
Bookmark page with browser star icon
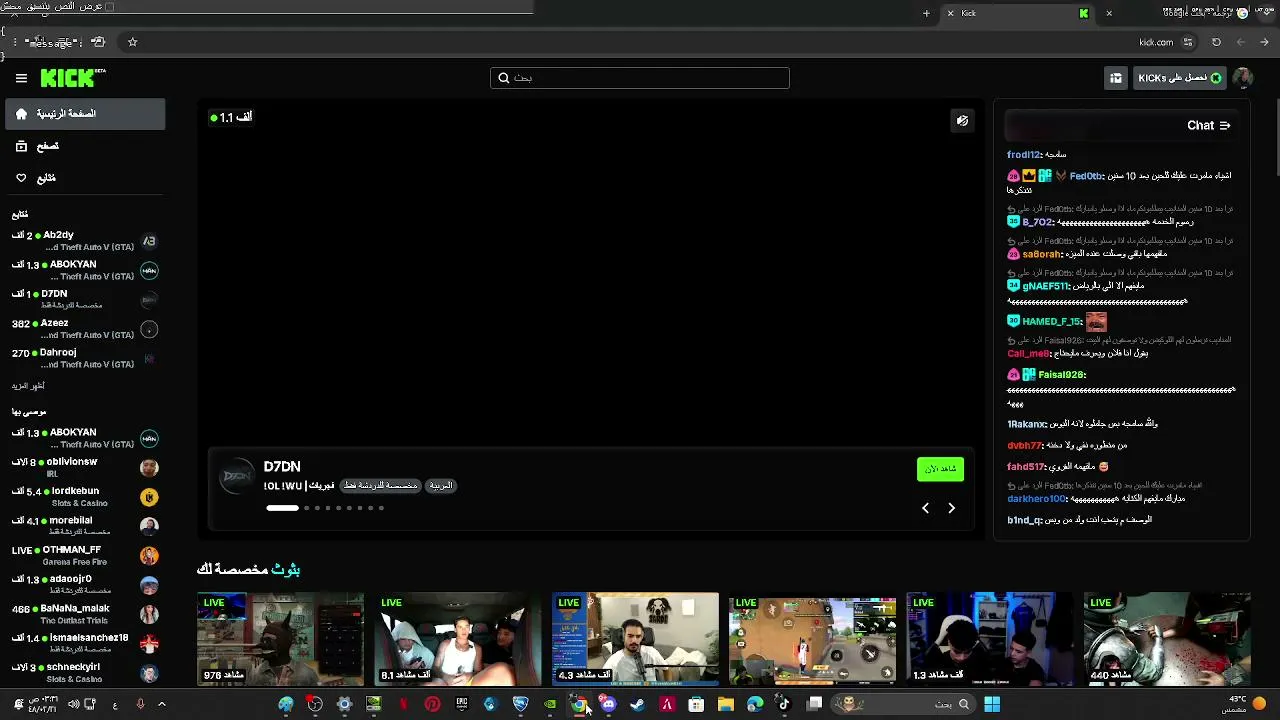(132, 42)
